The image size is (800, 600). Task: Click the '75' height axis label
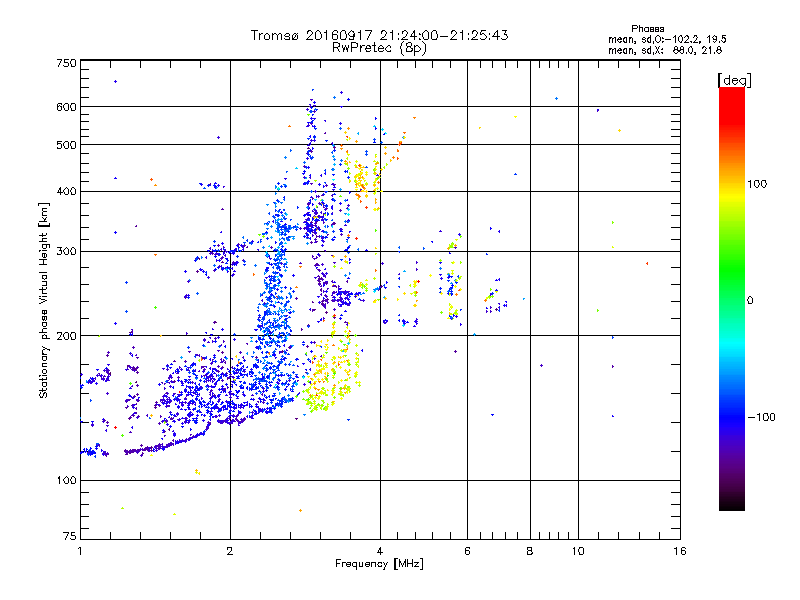click(70, 536)
